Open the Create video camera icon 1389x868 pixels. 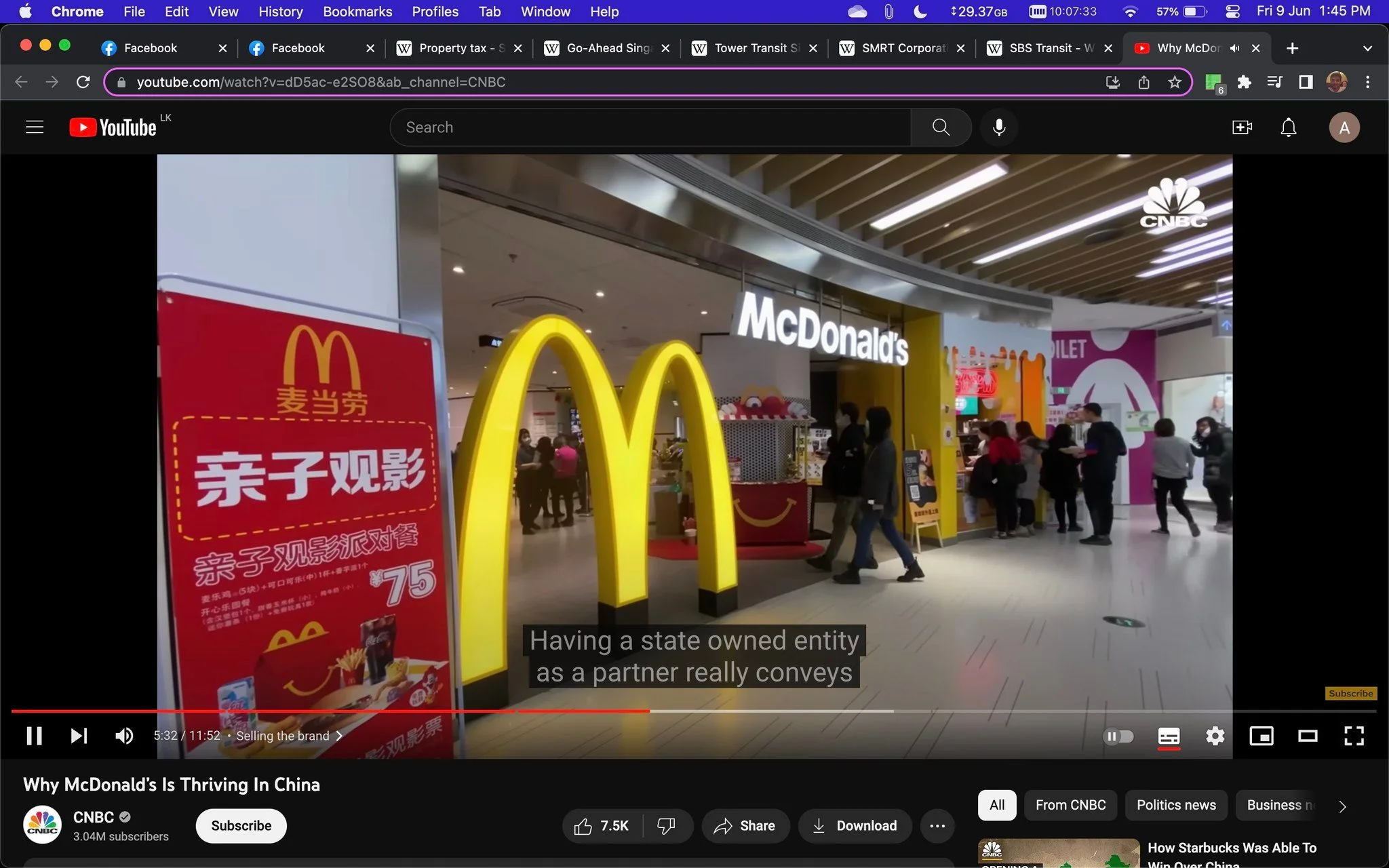click(x=1242, y=127)
